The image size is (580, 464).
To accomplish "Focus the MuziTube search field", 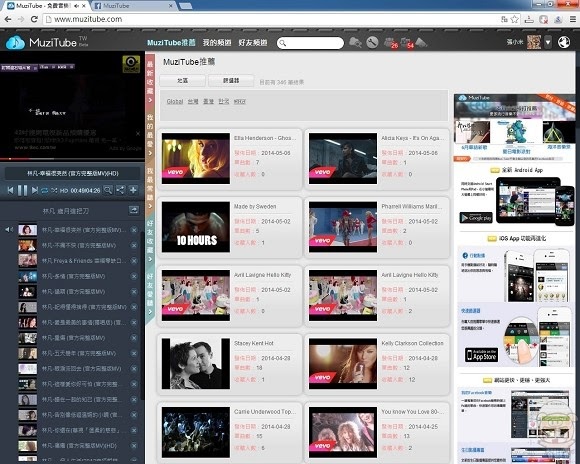I will tap(310, 43).
